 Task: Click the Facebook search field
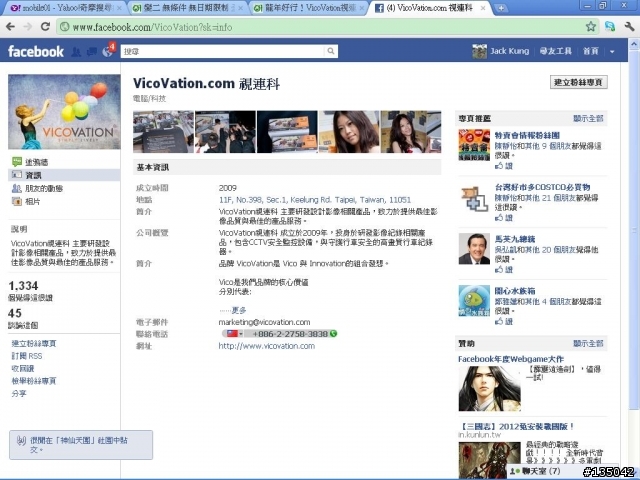pos(223,51)
